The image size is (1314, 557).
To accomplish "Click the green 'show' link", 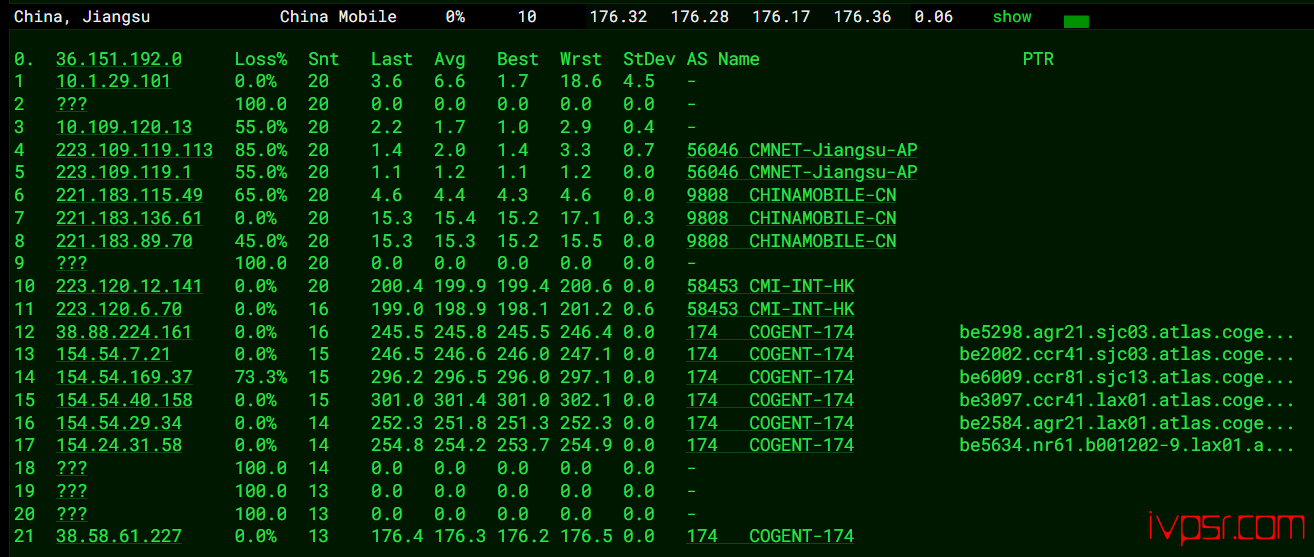I will pos(1012,17).
